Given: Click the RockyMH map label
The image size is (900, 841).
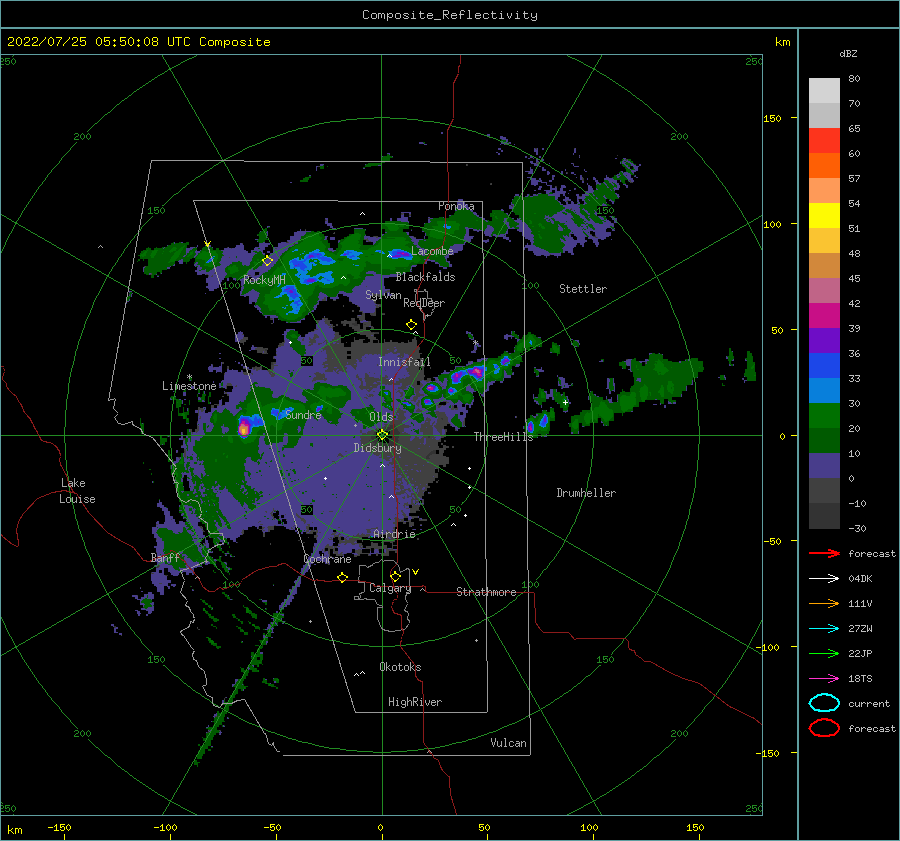Looking at the screenshot, I should point(265,280).
